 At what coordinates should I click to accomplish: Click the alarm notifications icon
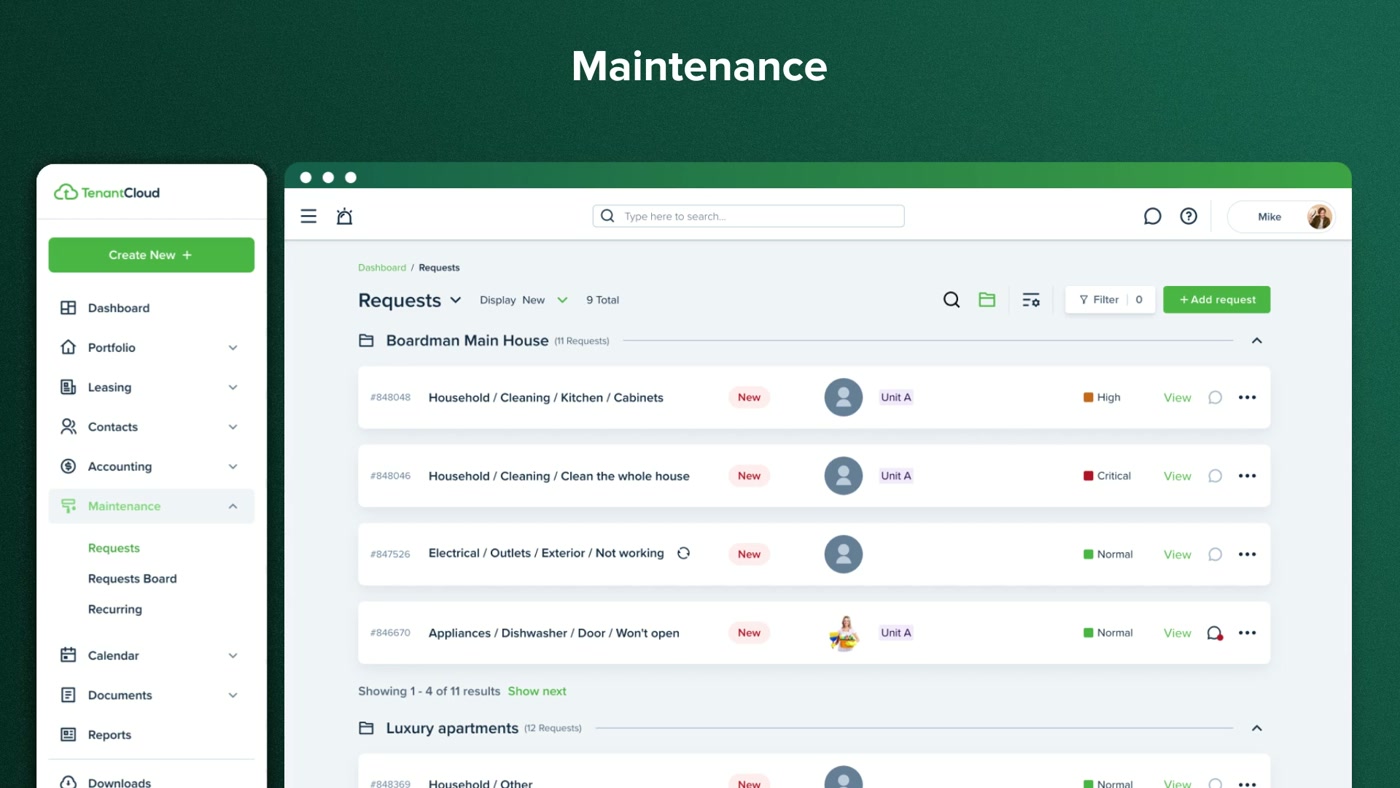pyautogui.click(x=344, y=216)
